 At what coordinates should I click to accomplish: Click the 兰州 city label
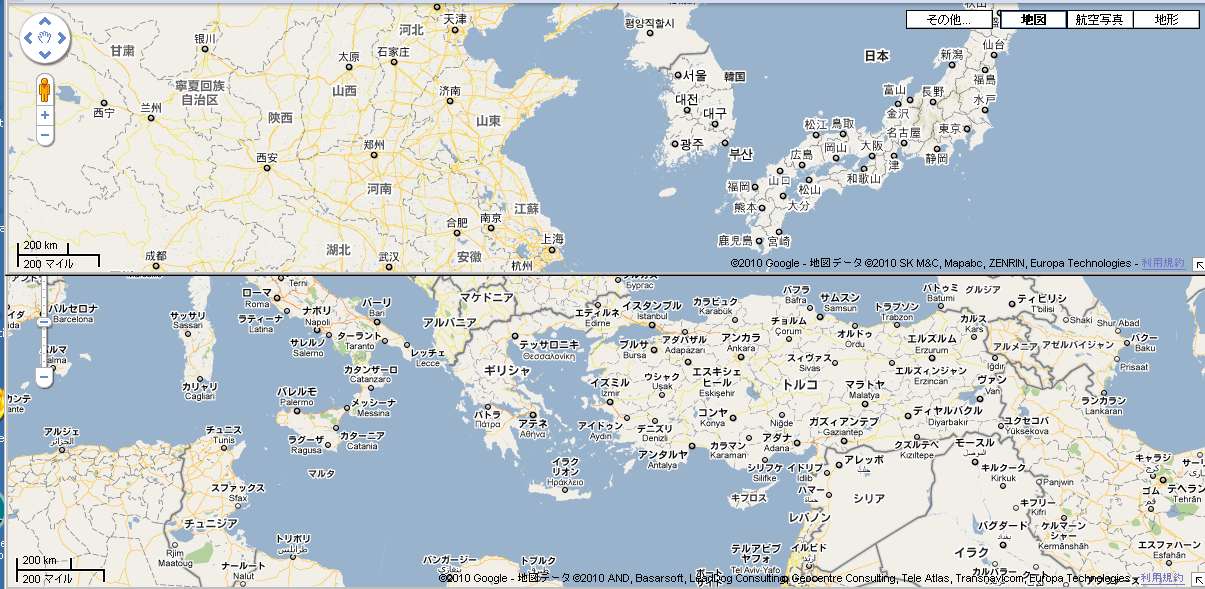click(151, 107)
